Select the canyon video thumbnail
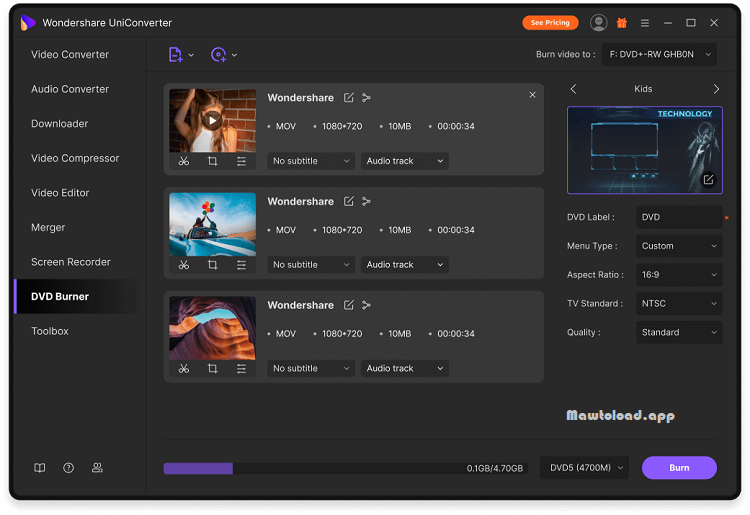Screen dimensions: 750x515 212,328
